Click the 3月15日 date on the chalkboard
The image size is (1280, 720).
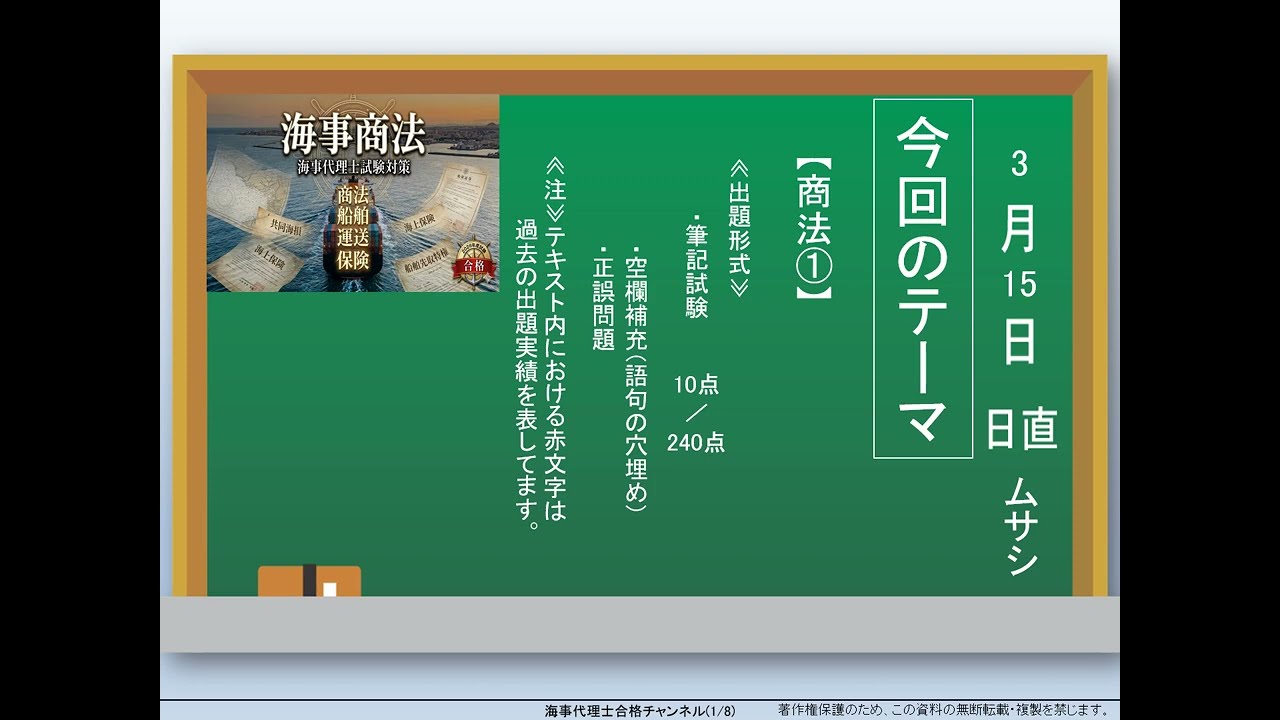(1019, 260)
